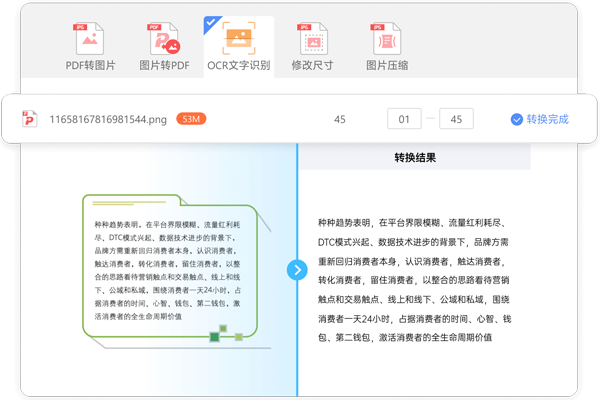Focus the start page field showing 01
Viewport: 600px width, 400px height.
pos(404,119)
